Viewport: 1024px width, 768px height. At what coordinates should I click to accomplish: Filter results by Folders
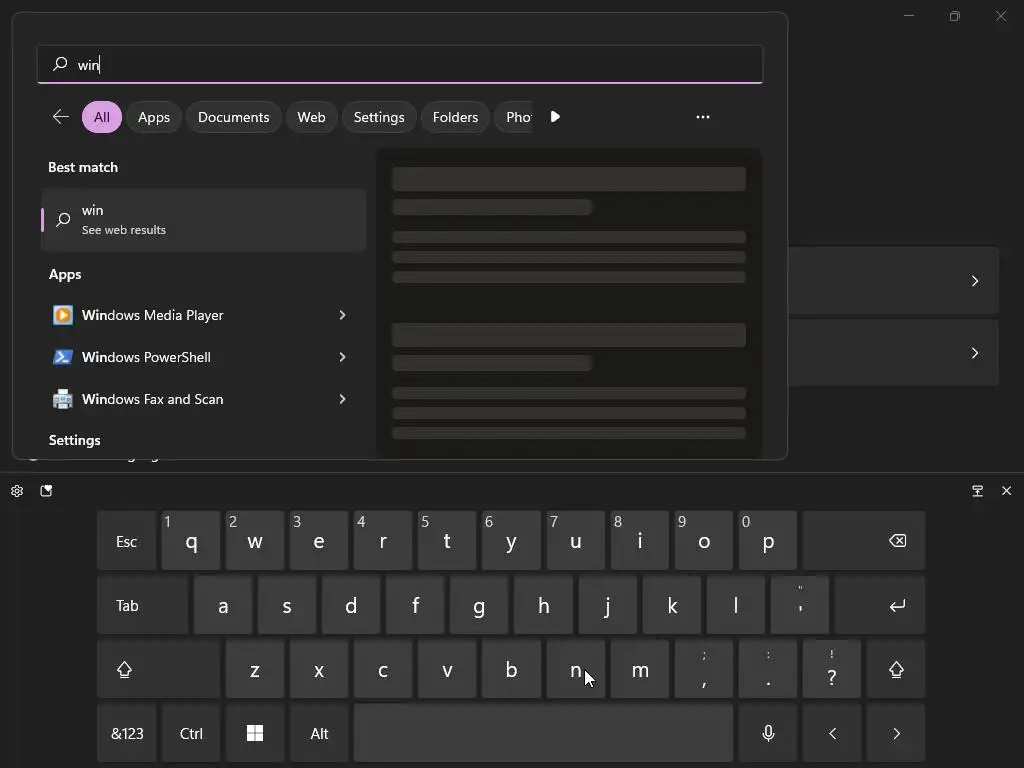(455, 117)
